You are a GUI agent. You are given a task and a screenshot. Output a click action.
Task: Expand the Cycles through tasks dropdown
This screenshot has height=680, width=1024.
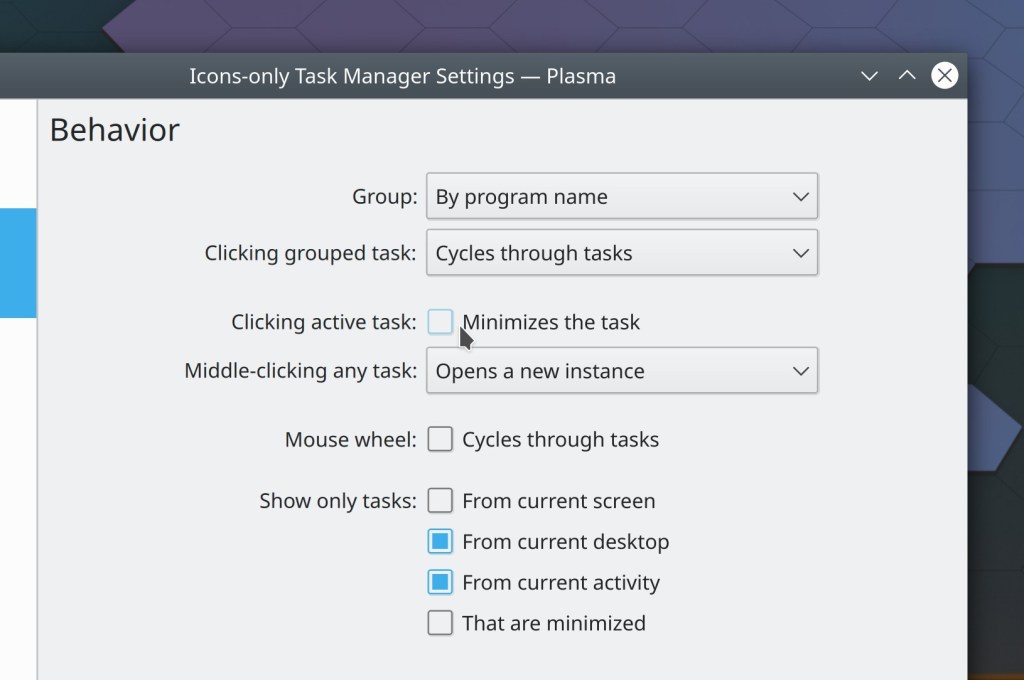621,253
